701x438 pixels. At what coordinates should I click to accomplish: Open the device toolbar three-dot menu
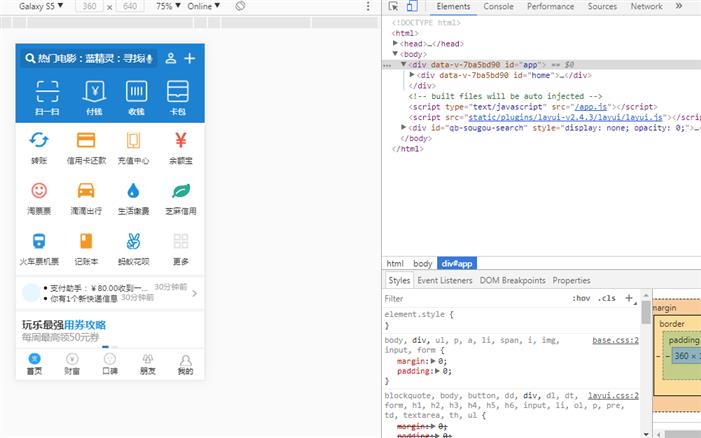pyautogui.click(x=368, y=6)
